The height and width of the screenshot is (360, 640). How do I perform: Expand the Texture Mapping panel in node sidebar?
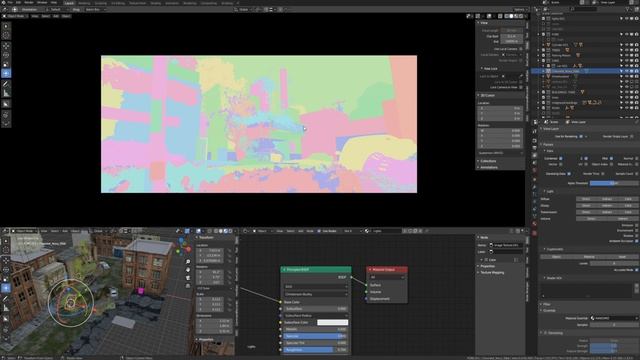492,273
